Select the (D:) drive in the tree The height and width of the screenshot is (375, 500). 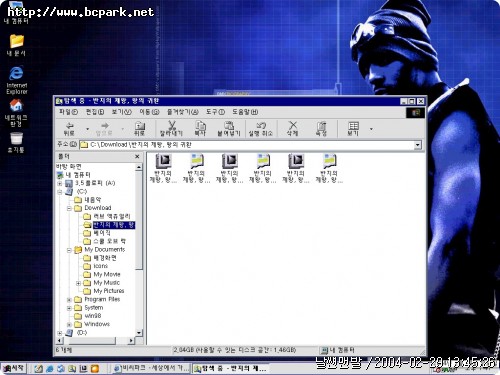point(76,332)
